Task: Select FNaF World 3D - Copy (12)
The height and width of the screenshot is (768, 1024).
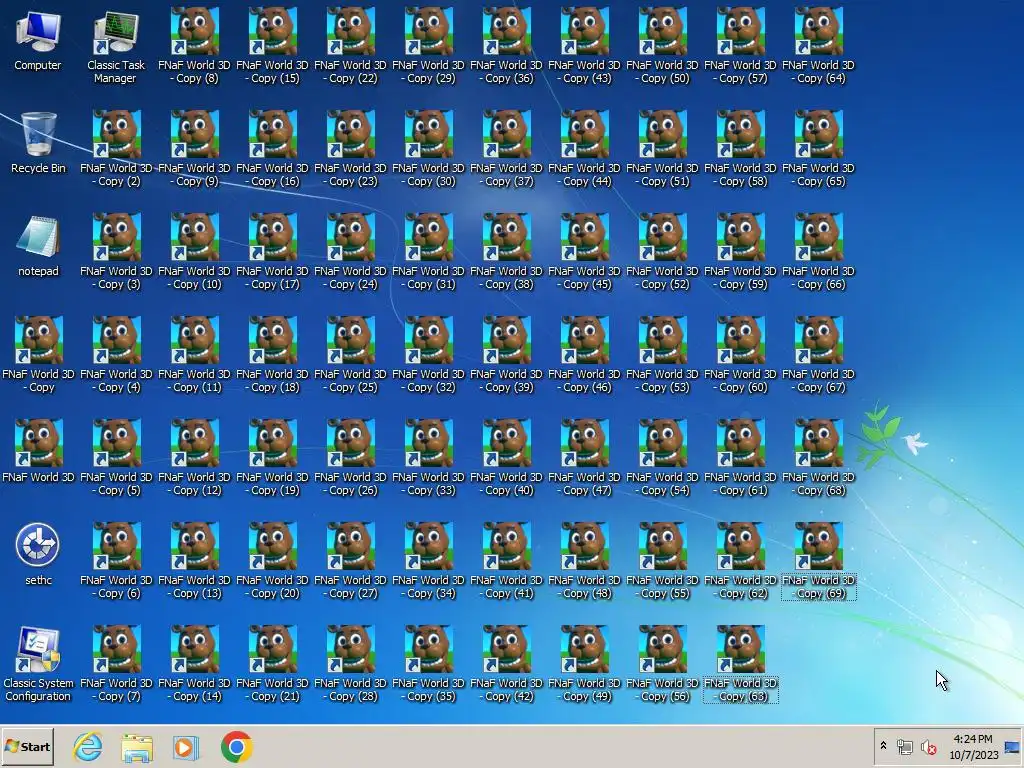Action: [x=194, y=457]
